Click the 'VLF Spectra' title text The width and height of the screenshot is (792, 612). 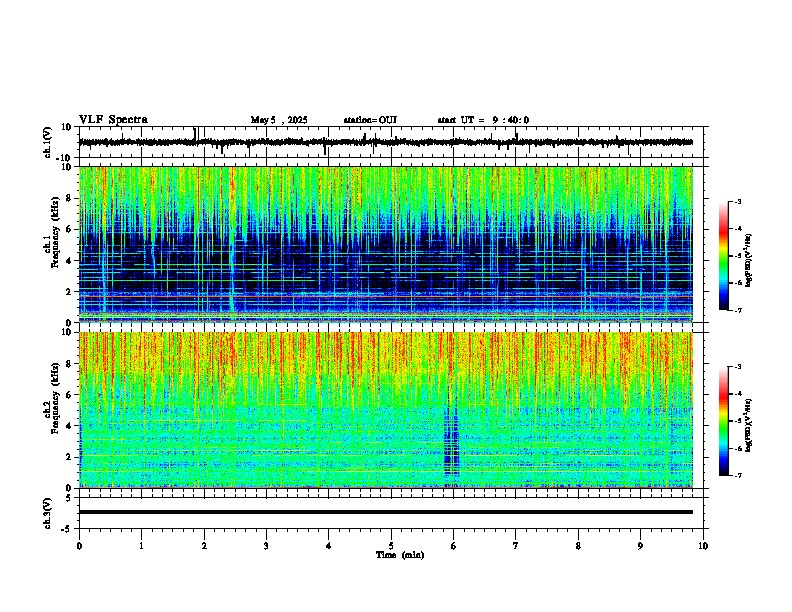(x=113, y=120)
